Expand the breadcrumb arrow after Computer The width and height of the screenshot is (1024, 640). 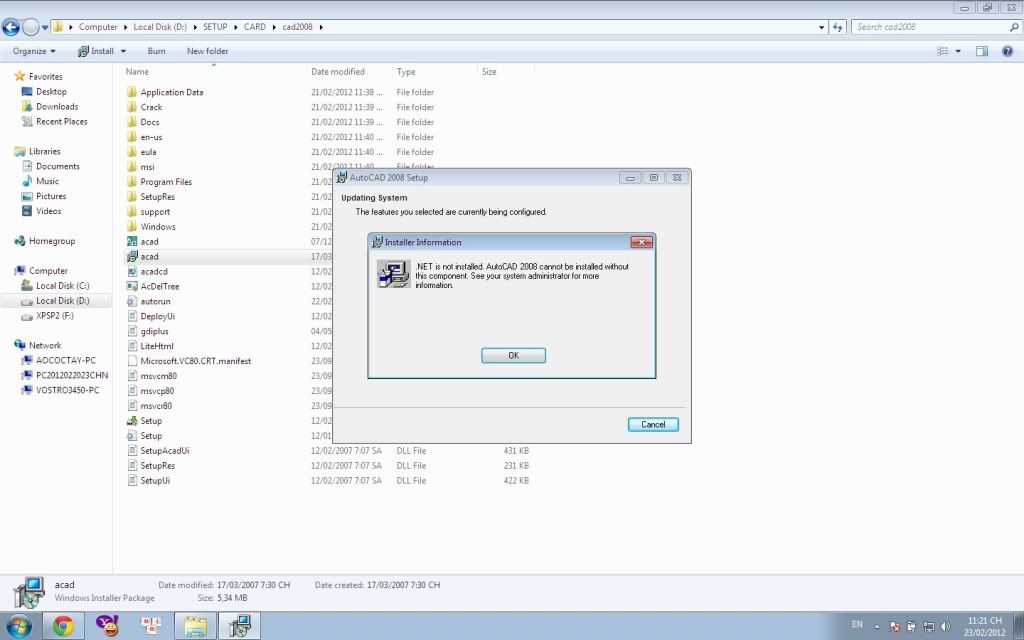(x=124, y=27)
